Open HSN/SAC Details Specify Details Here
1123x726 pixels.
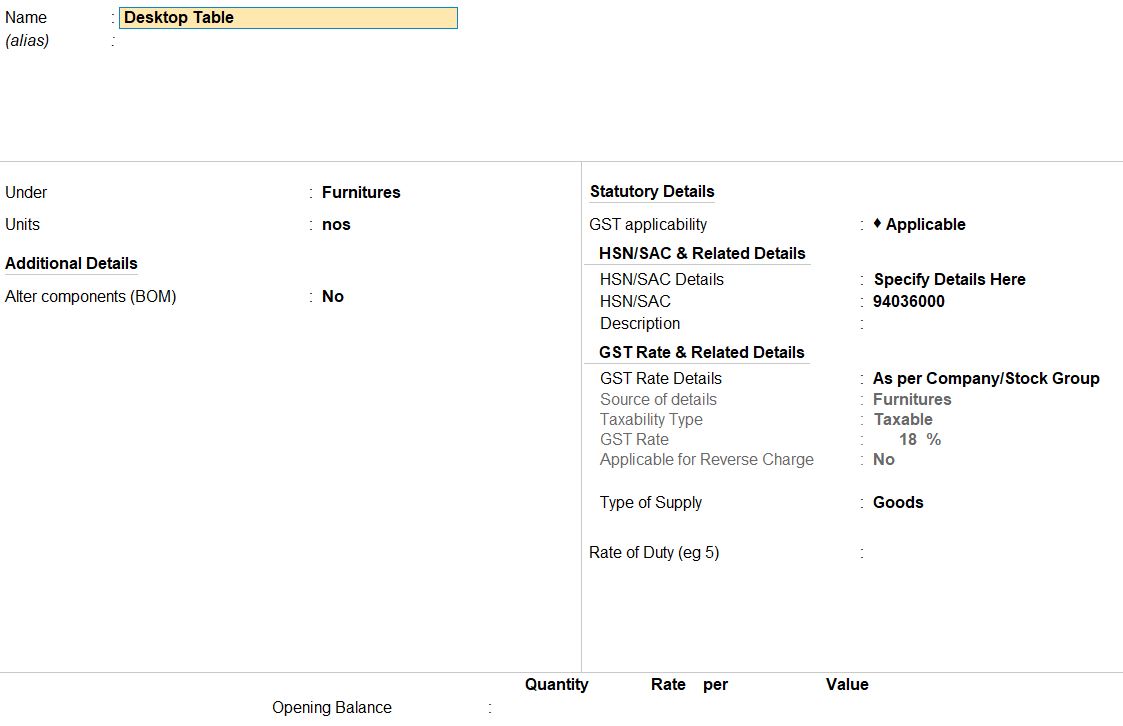pos(950,279)
